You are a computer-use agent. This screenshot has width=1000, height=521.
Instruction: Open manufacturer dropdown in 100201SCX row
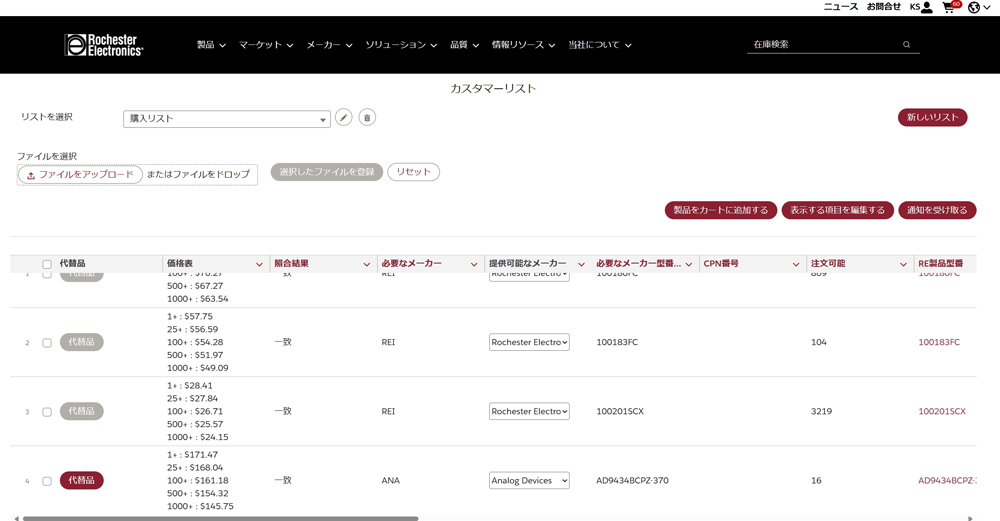[x=529, y=411]
